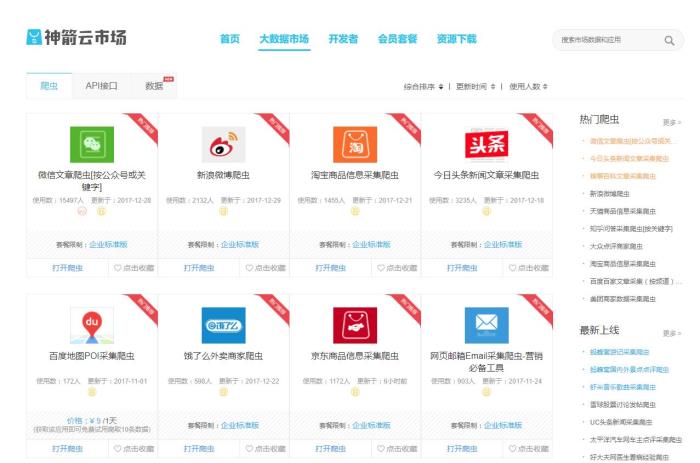Open the WeChat article crawler icon
700x463 pixels.
point(92,144)
